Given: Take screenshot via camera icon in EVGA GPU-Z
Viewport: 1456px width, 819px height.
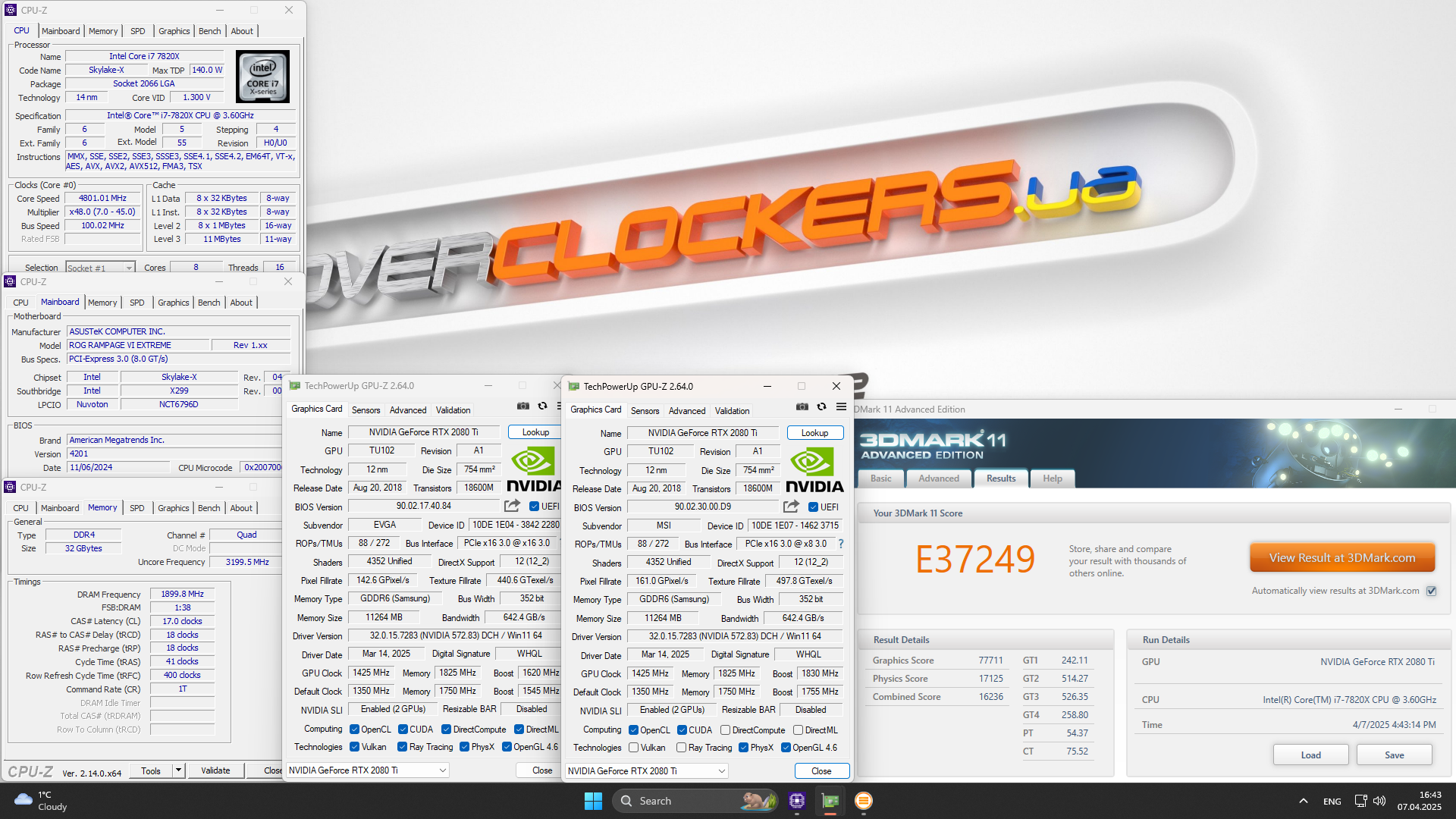Looking at the screenshot, I should 523,406.
